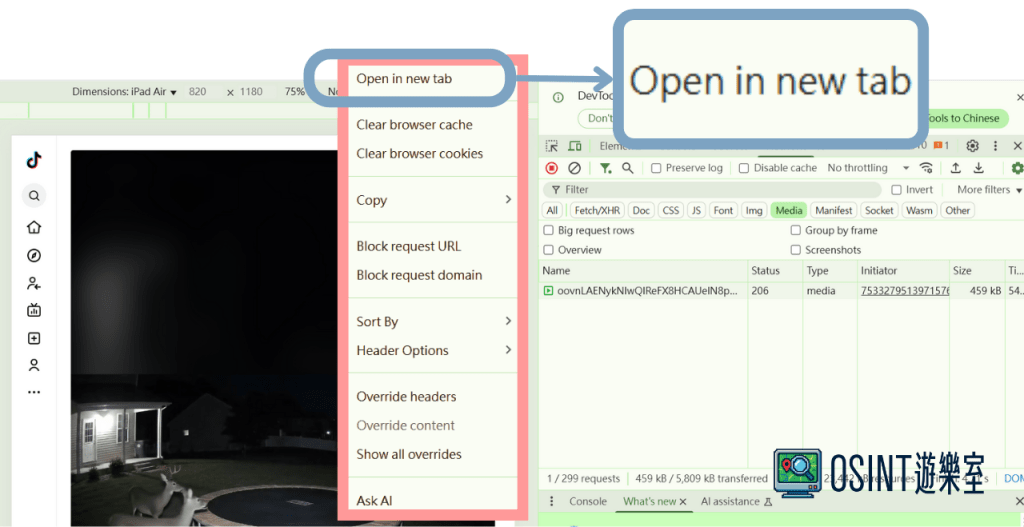
Task: Check the Big request rows option
Action: coord(548,230)
